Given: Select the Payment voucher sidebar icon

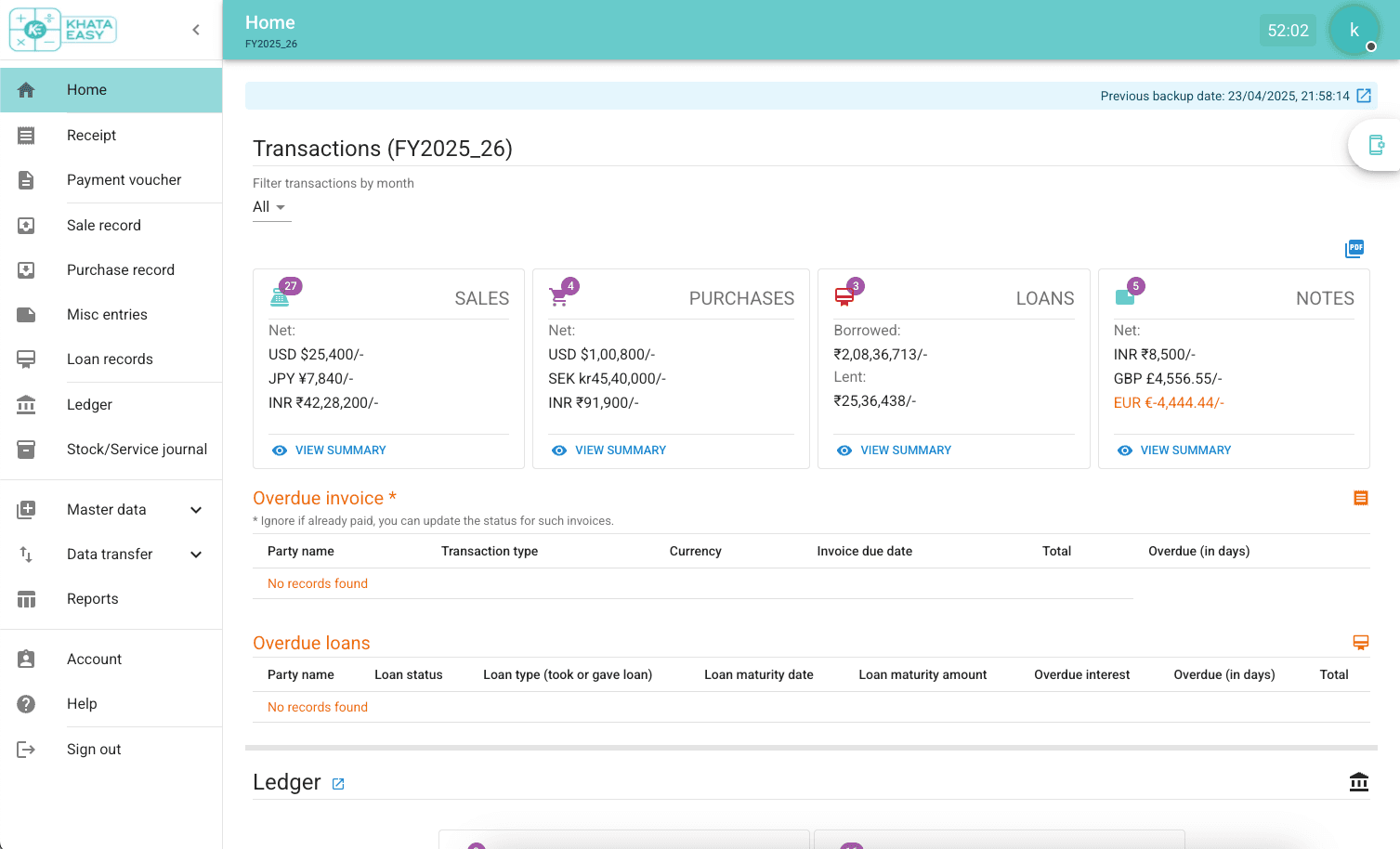Looking at the screenshot, I should click(25, 179).
